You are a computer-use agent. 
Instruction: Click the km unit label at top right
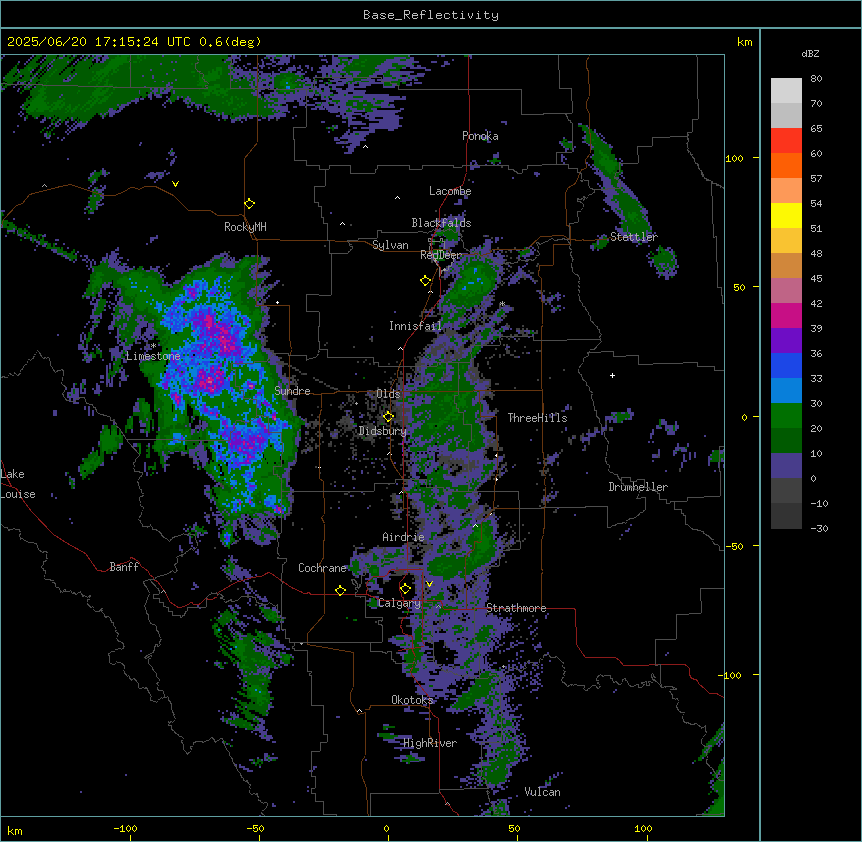coord(745,42)
